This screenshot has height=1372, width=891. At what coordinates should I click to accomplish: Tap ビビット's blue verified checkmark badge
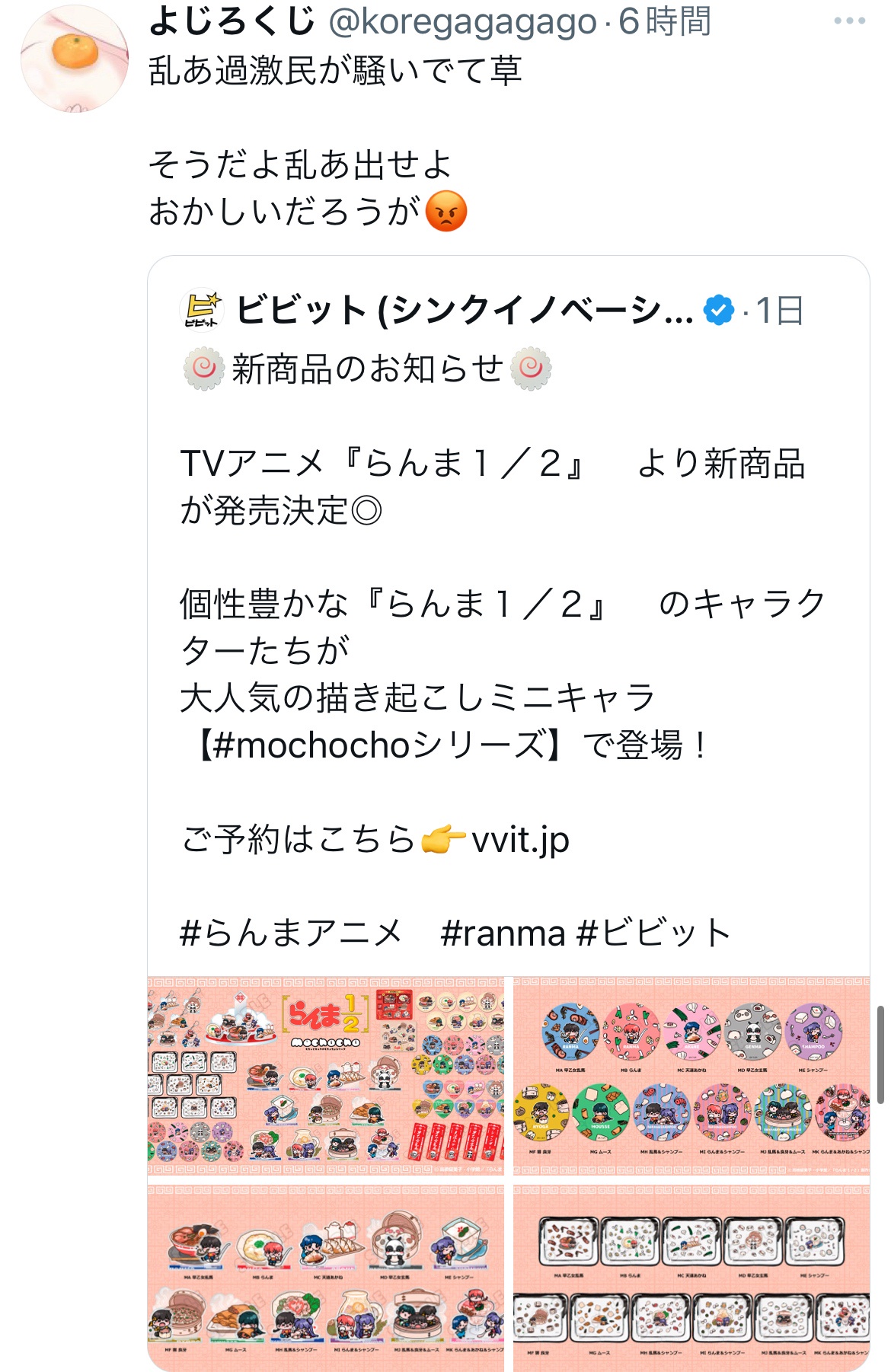(x=719, y=311)
